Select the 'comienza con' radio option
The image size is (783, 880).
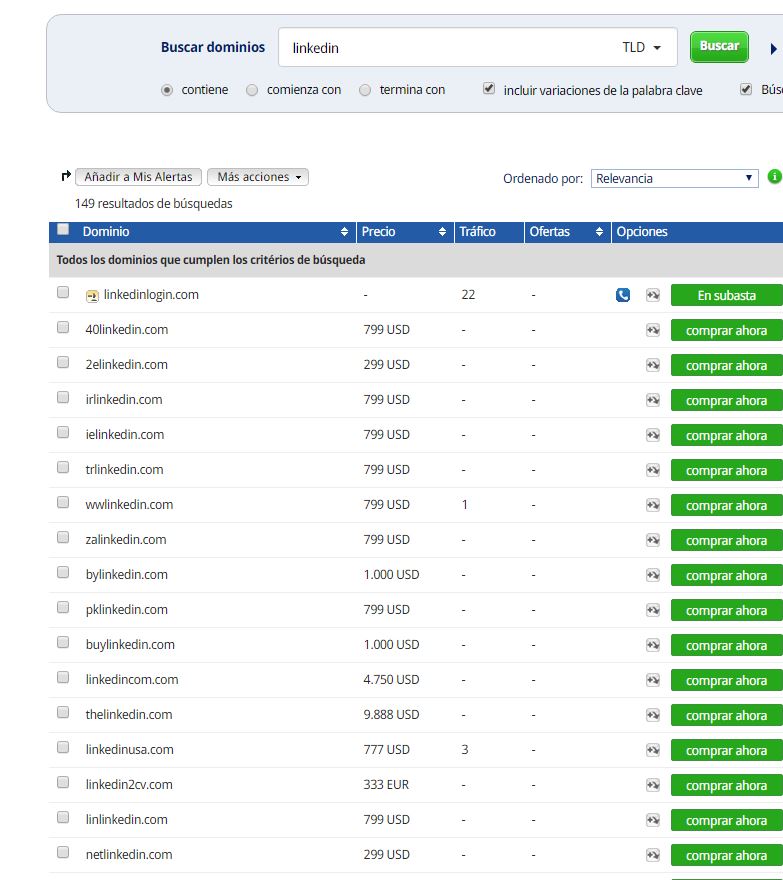pos(252,90)
